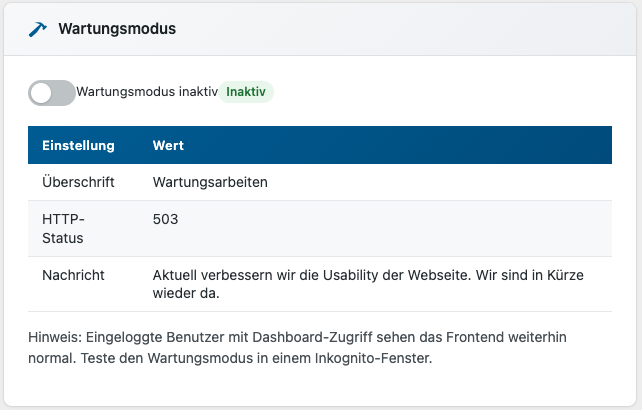642x410 pixels.
Task: Click the 'Überschrift' setting cell
Action: (x=78, y=183)
